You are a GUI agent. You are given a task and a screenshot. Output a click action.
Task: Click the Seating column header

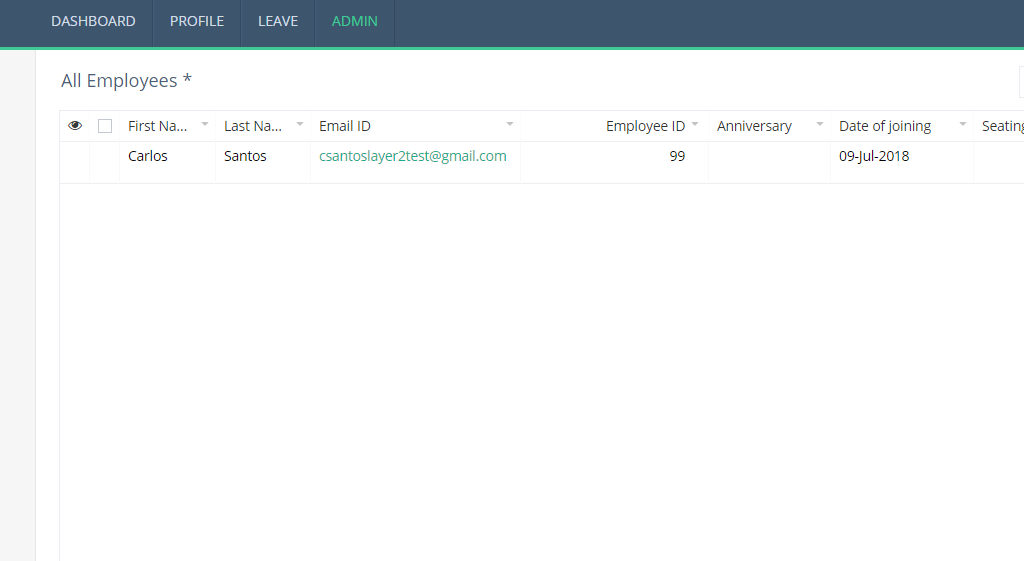(1002, 126)
